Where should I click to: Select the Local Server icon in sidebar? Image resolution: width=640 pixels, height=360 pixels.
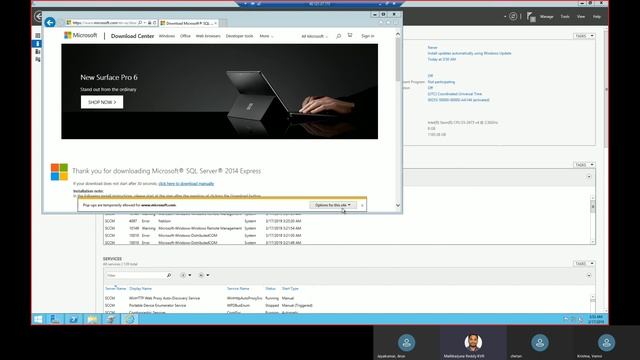[x=38, y=43]
